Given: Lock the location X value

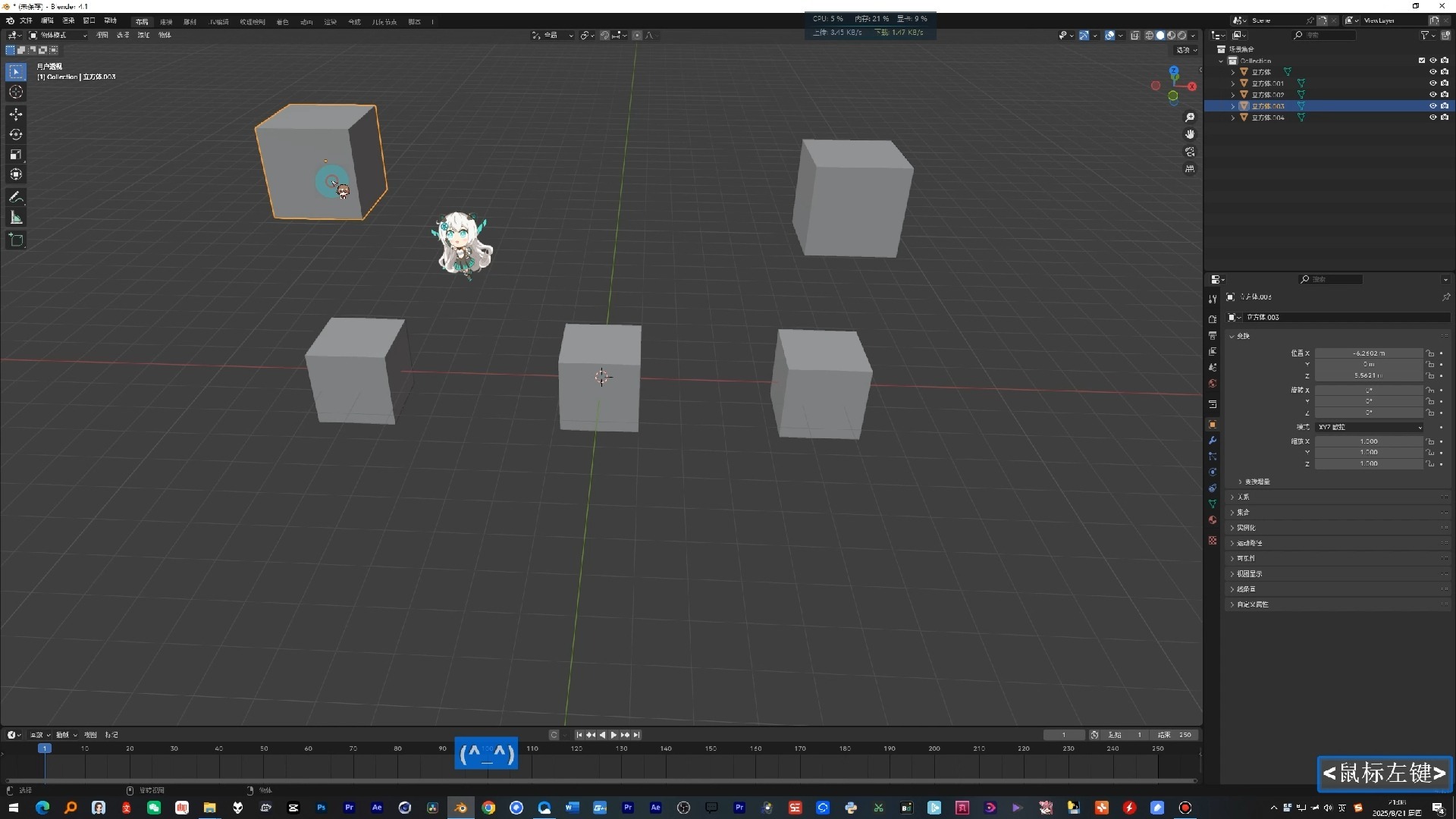Looking at the screenshot, I should pyautogui.click(x=1430, y=353).
